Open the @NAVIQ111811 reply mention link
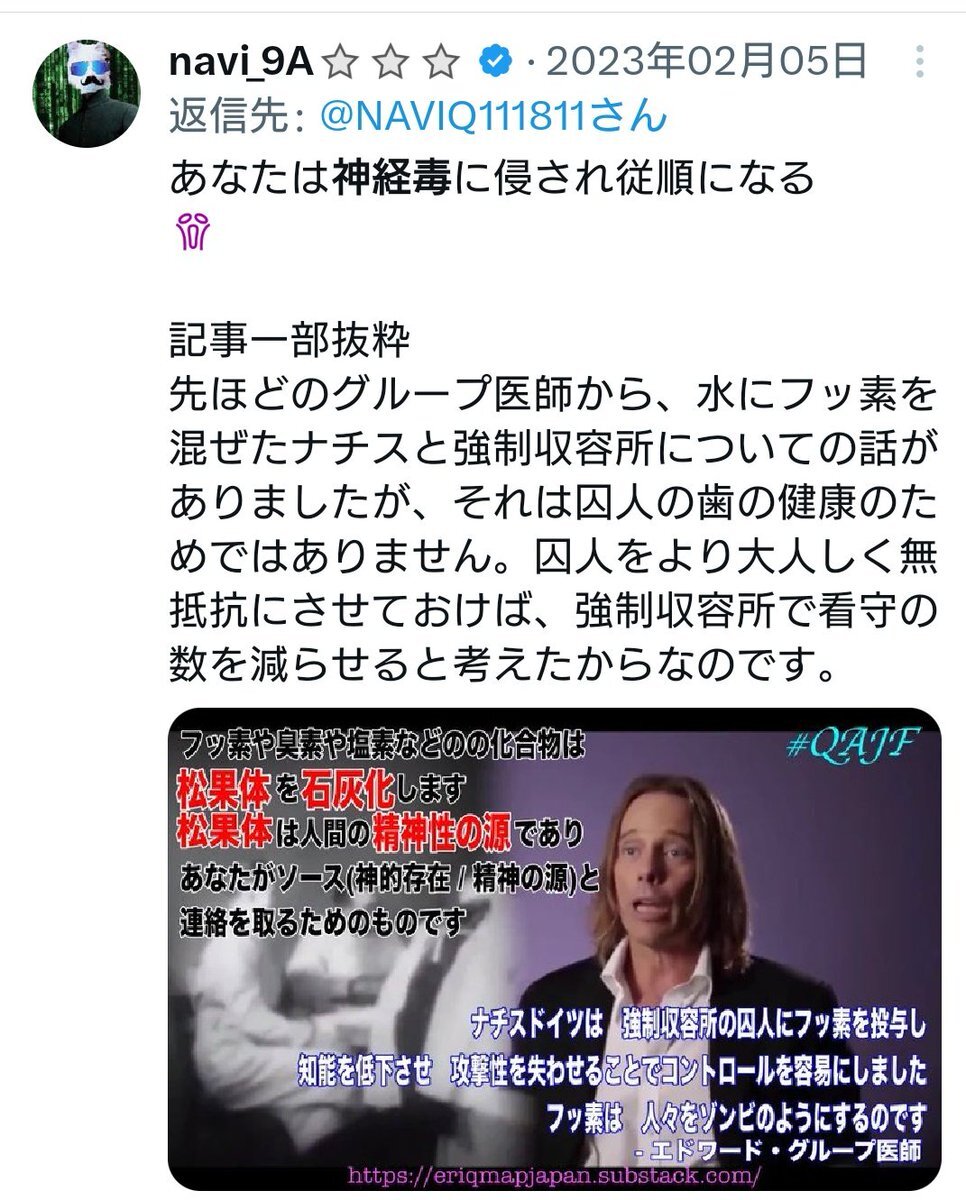966x1200 pixels. click(x=492, y=119)
